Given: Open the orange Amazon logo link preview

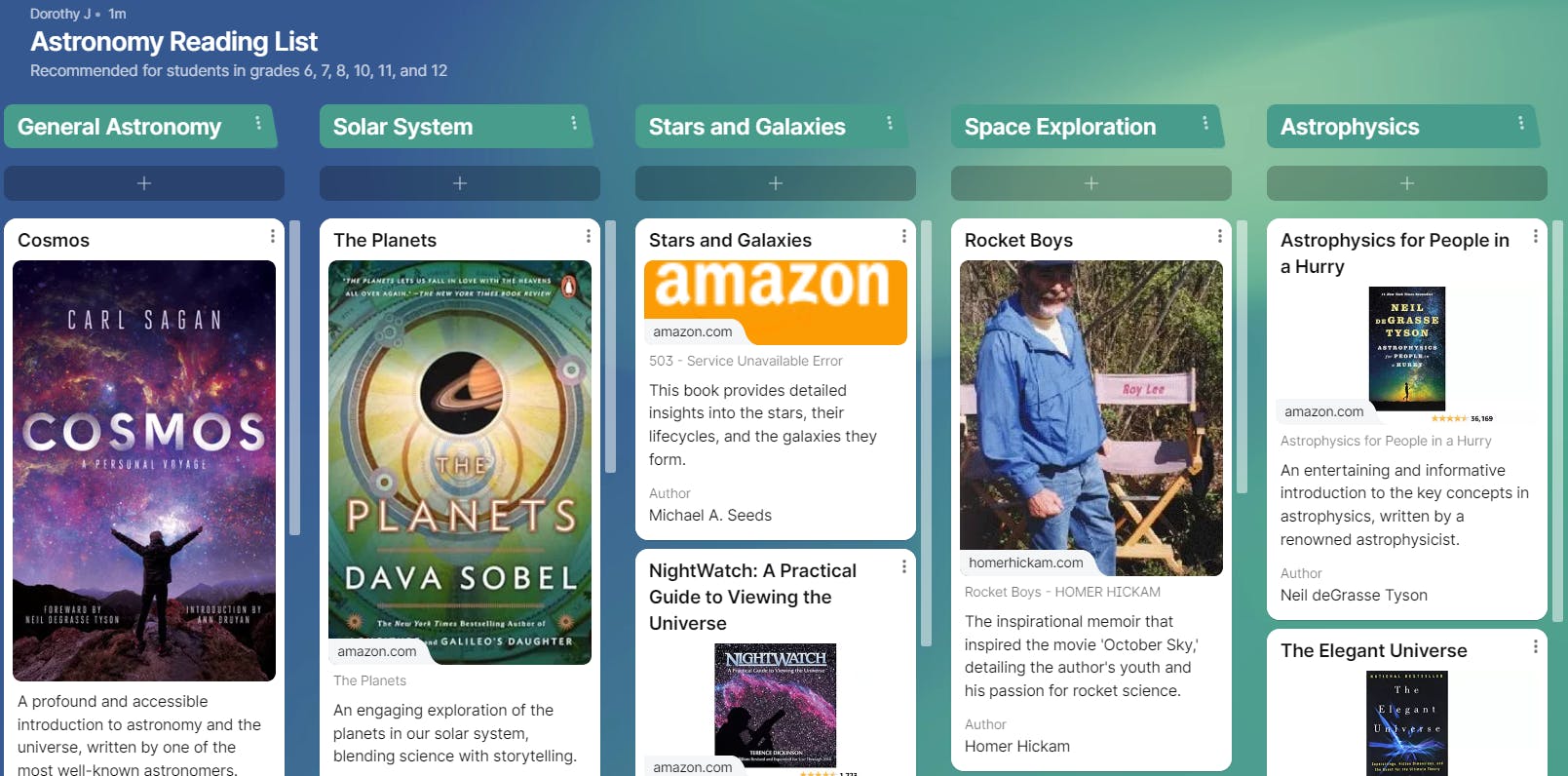Looking at the screenshot, I should [x=776, y=302].
